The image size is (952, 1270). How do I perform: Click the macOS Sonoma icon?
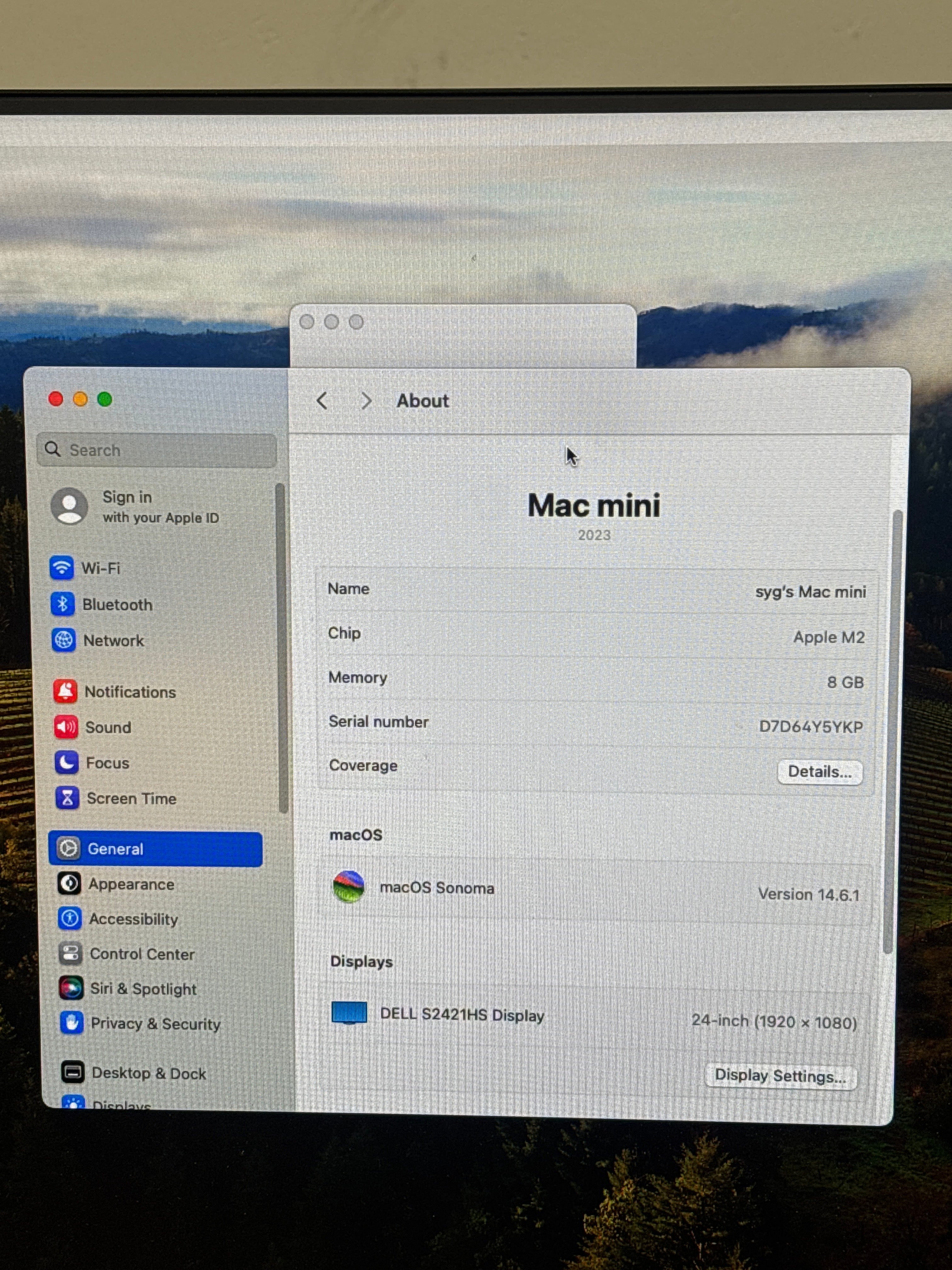point(348,886)
